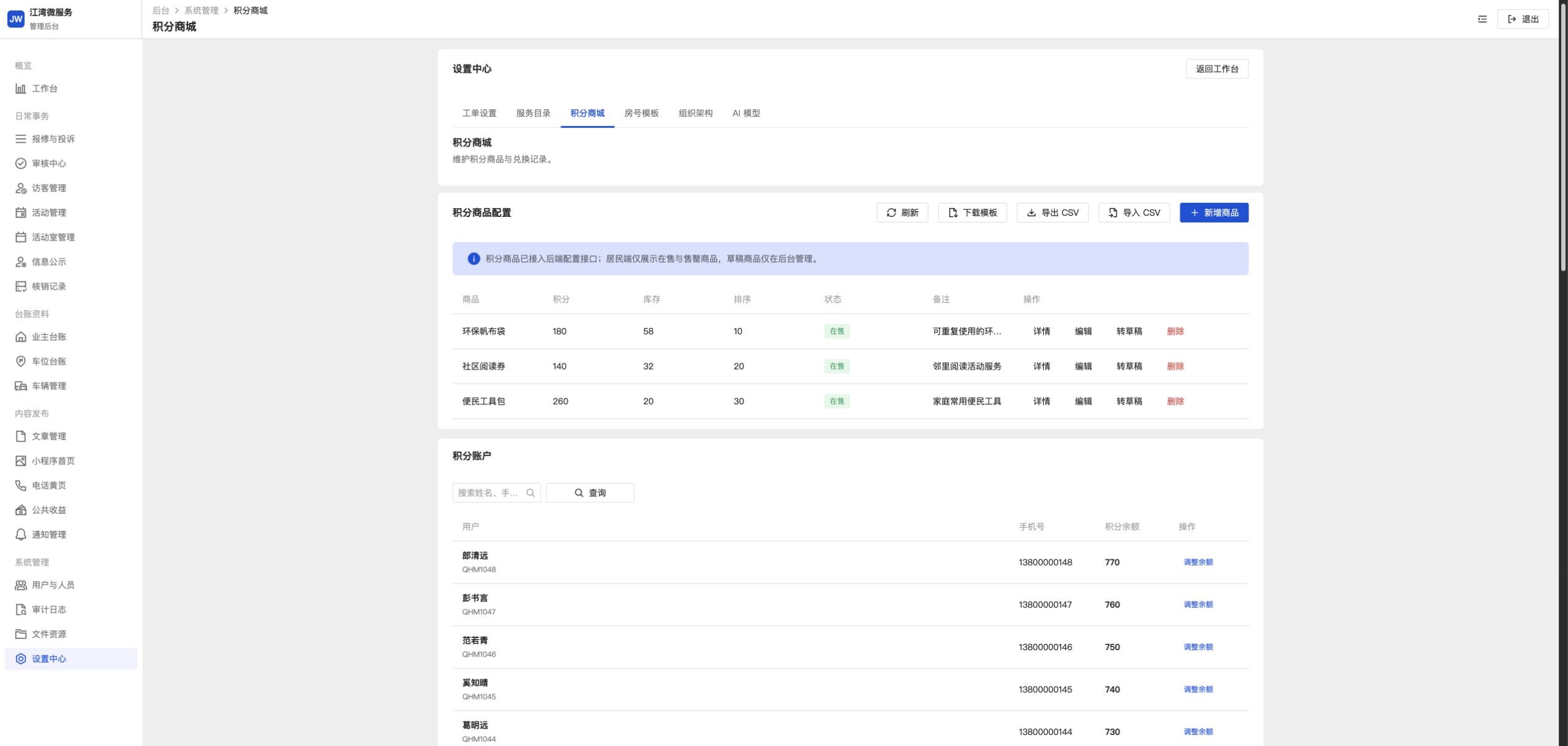Open 文章管理 in the sidebar
Viewport: 1568px width, 746px height.
pyautogui.click(x=71, y=436)
